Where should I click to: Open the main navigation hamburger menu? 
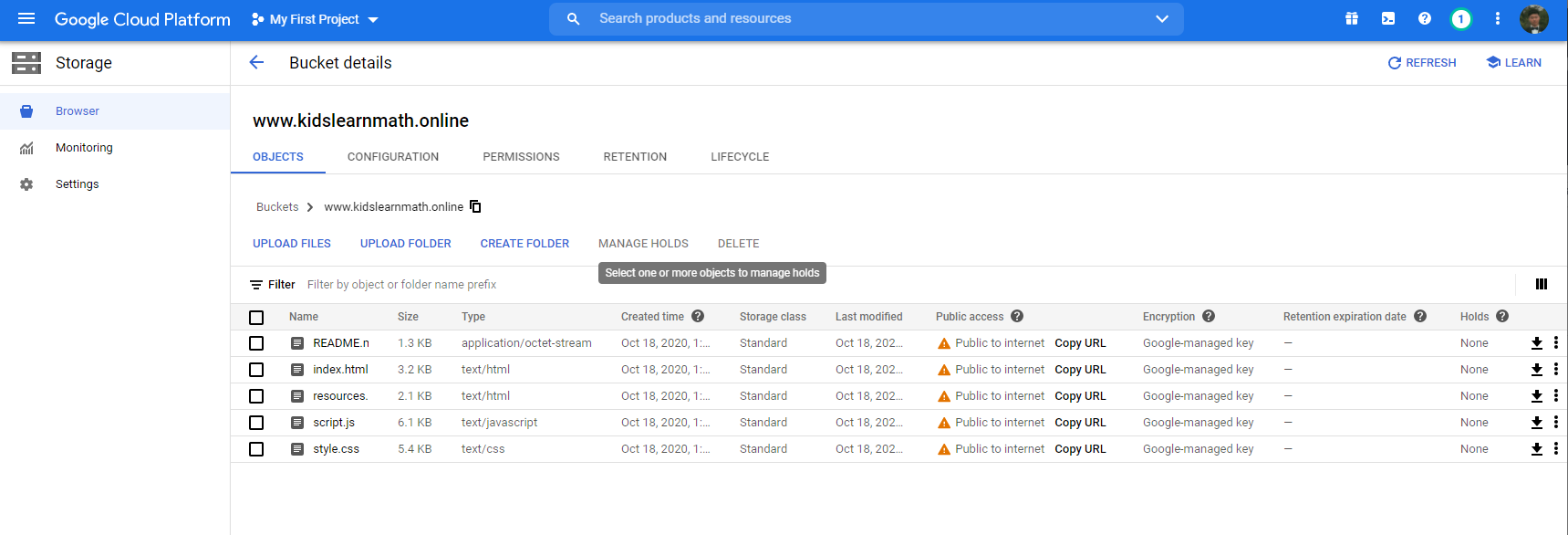pyautogui.click(x=26, y=18)
